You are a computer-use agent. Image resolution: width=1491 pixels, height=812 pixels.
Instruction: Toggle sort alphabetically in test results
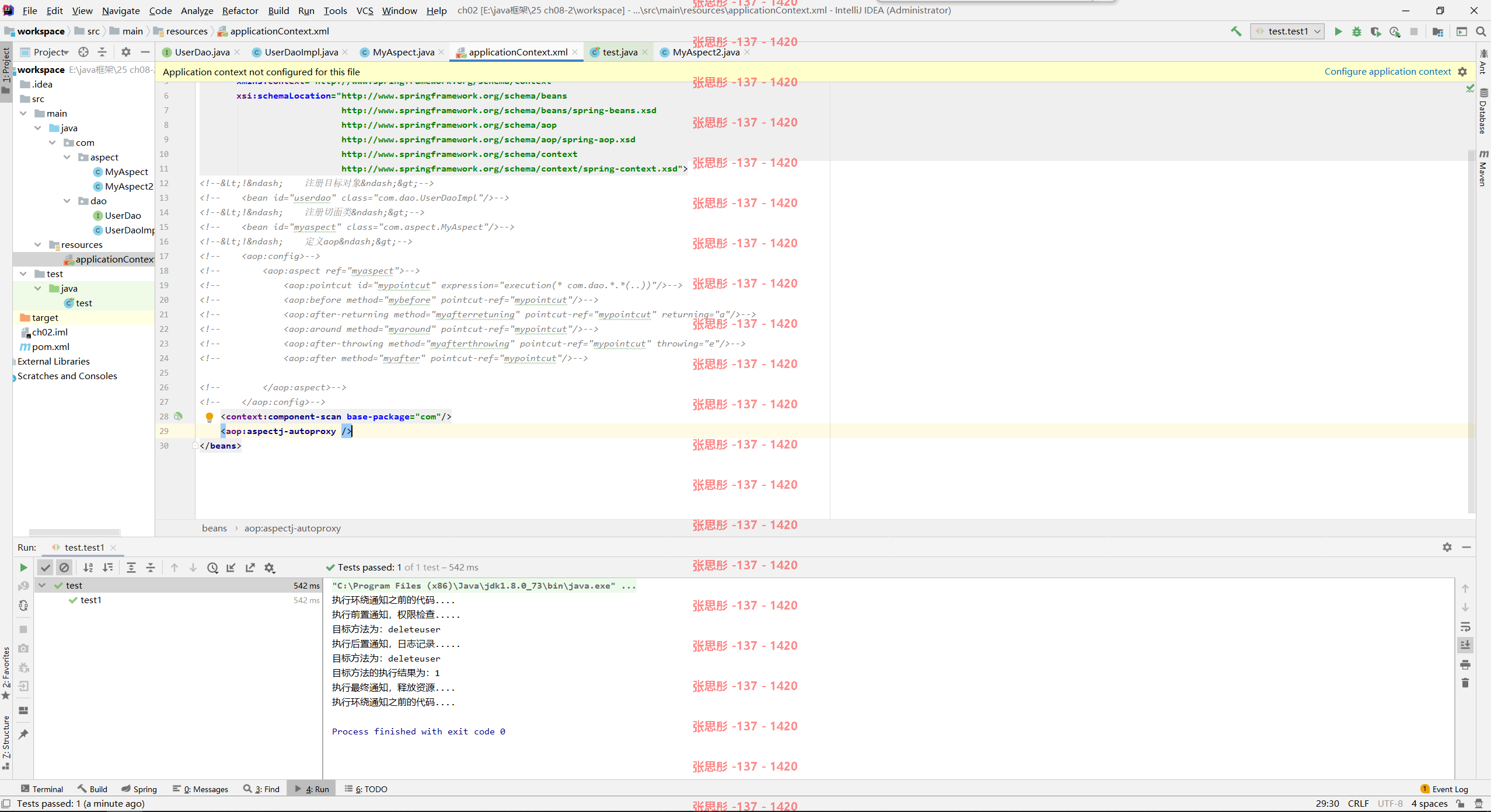click(x=88, y=568)
